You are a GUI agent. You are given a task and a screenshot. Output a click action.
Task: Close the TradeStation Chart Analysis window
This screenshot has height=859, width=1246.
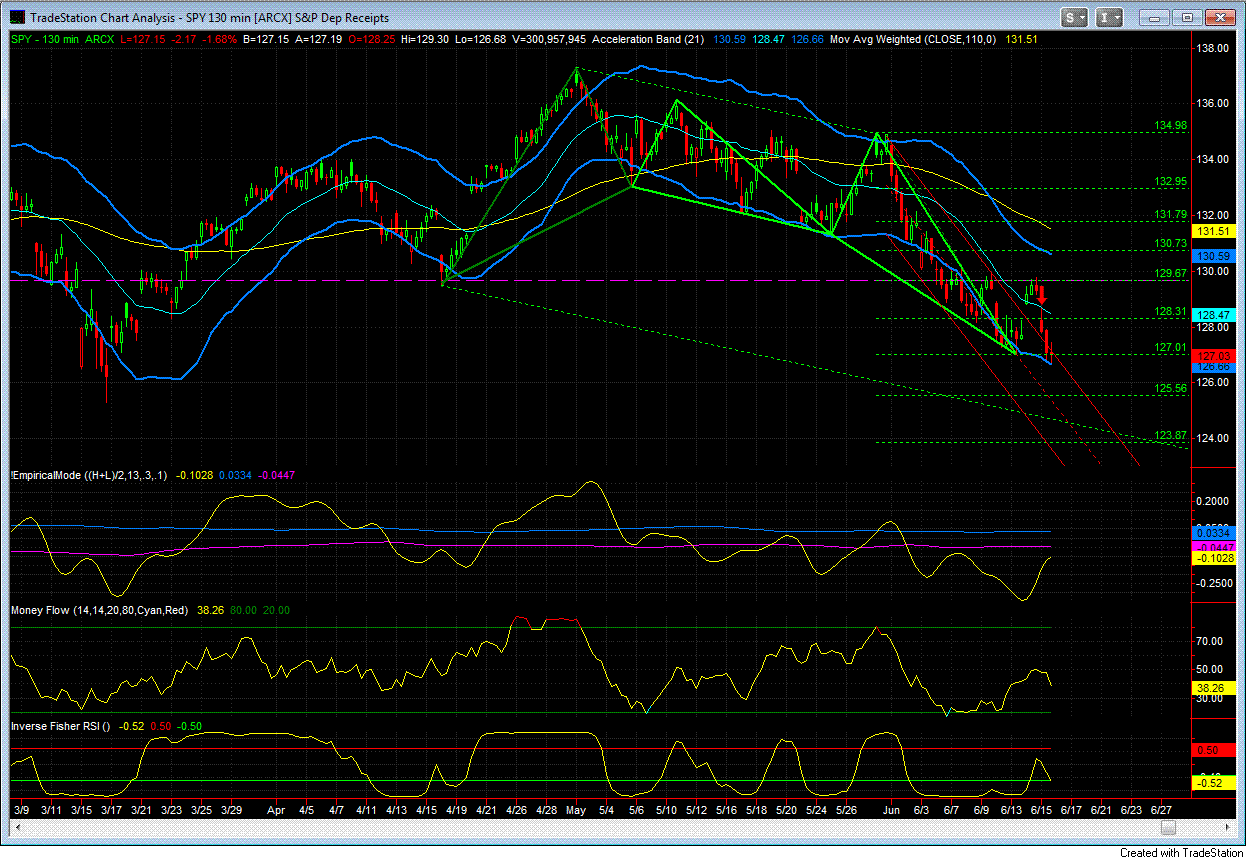click(1220, 17)
